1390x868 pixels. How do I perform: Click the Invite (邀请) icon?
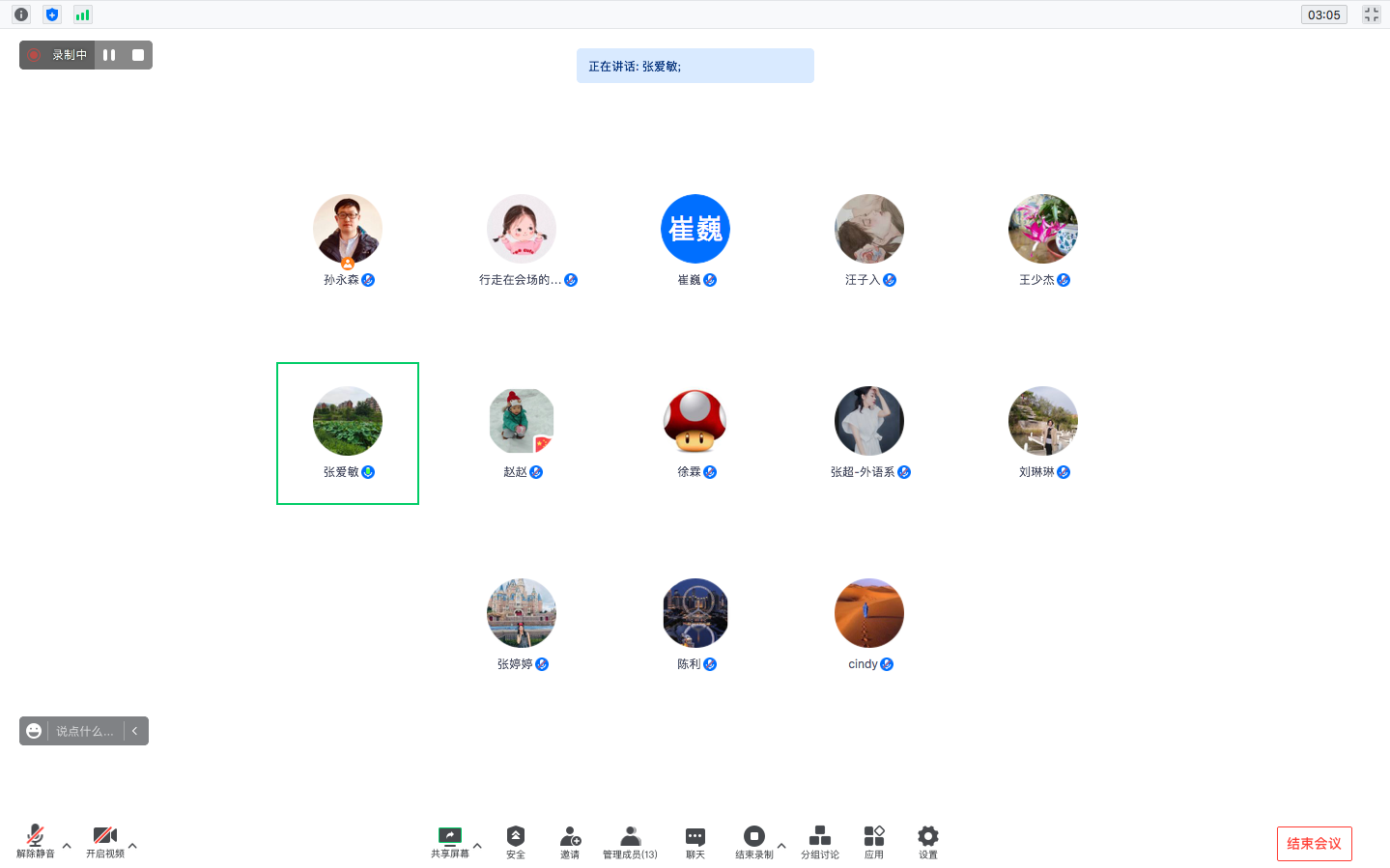tap(570, 841)
